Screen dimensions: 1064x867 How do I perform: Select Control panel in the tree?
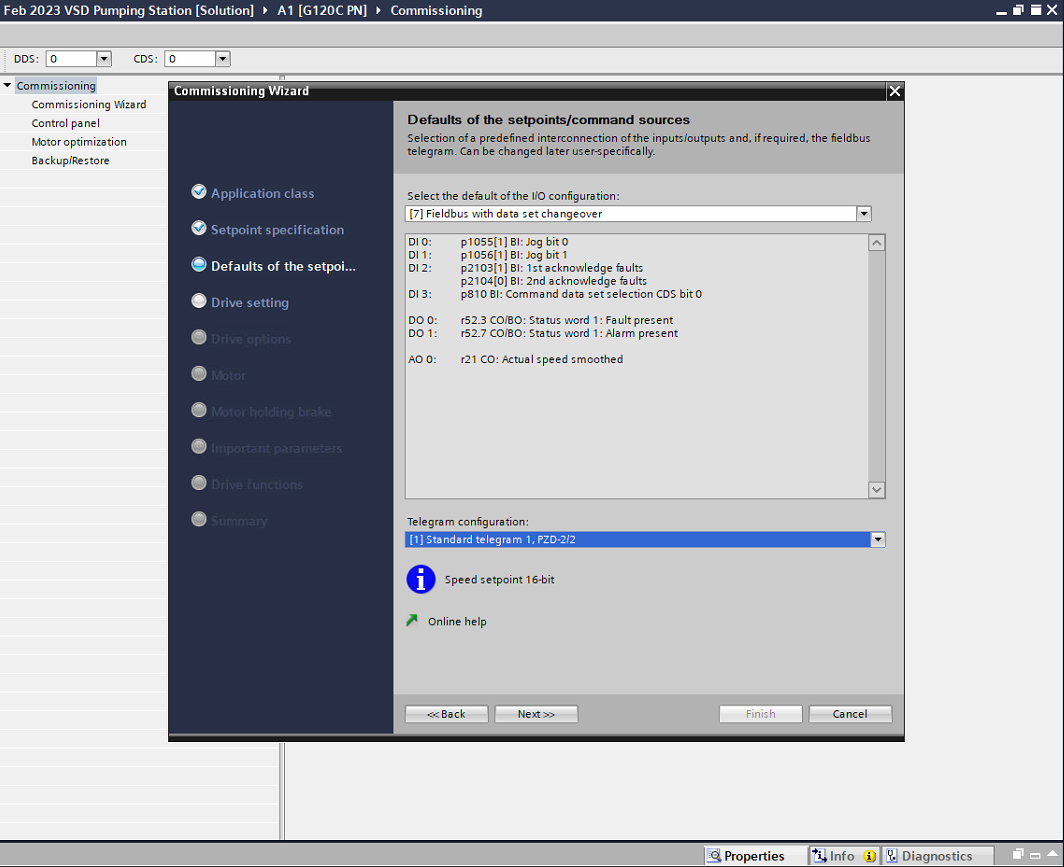point(65,123)
